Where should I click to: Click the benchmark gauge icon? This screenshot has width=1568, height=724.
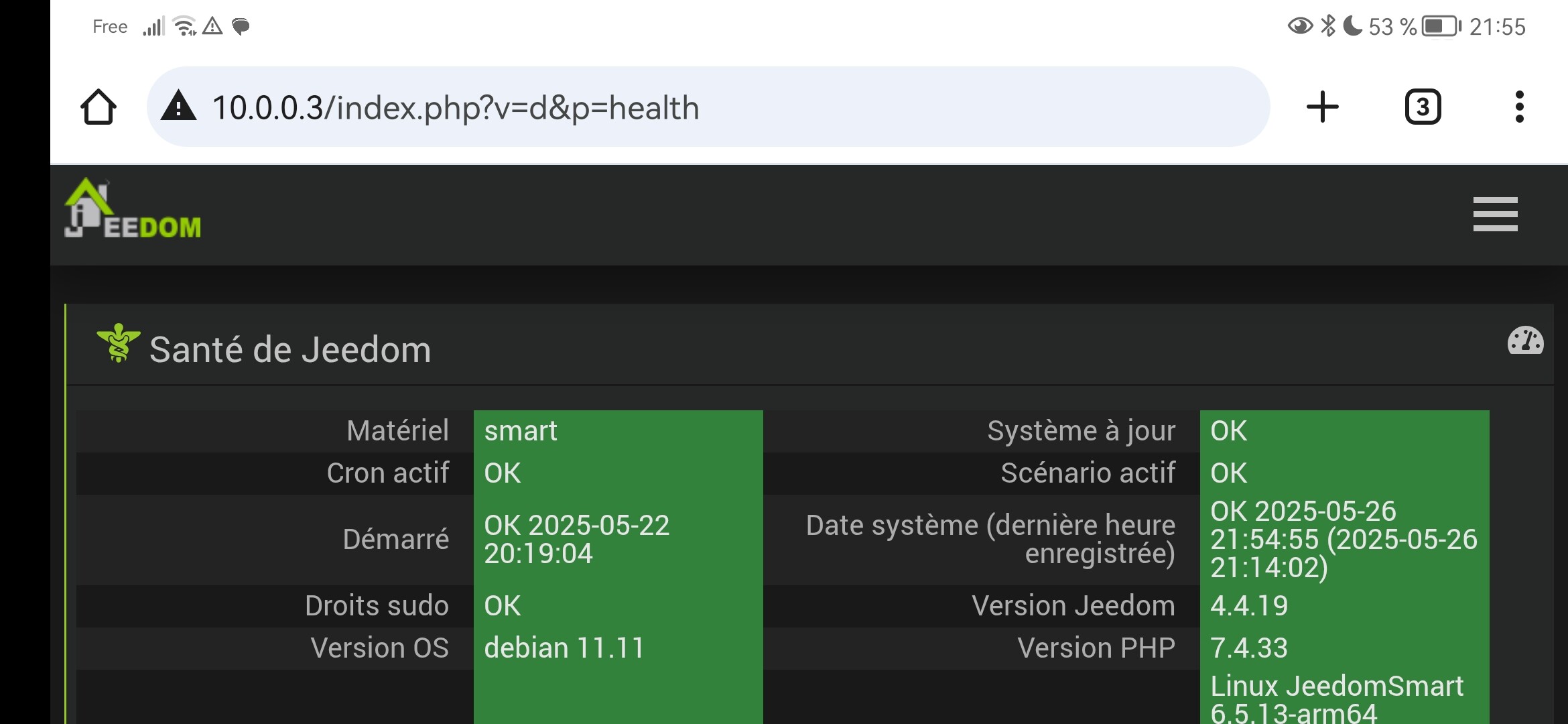pyautogui.click(x=1525, y=341)
